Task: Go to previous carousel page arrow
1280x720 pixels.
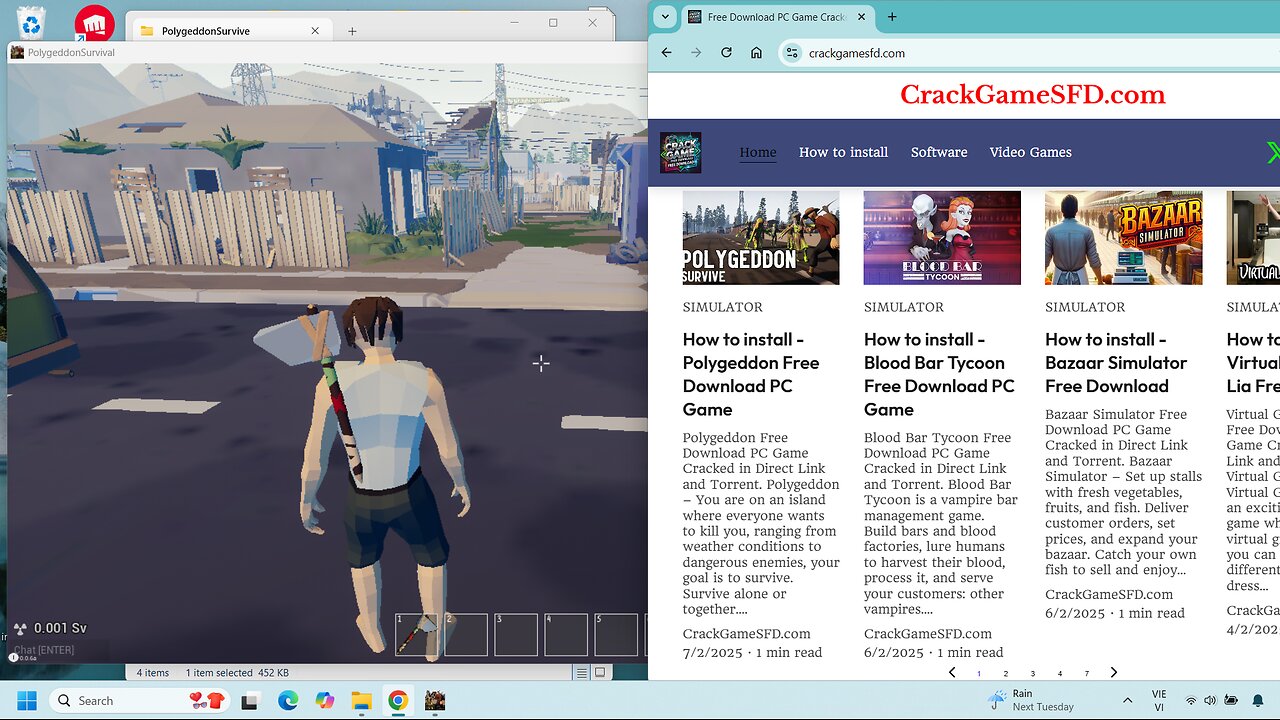Action: tap(952, 673)
